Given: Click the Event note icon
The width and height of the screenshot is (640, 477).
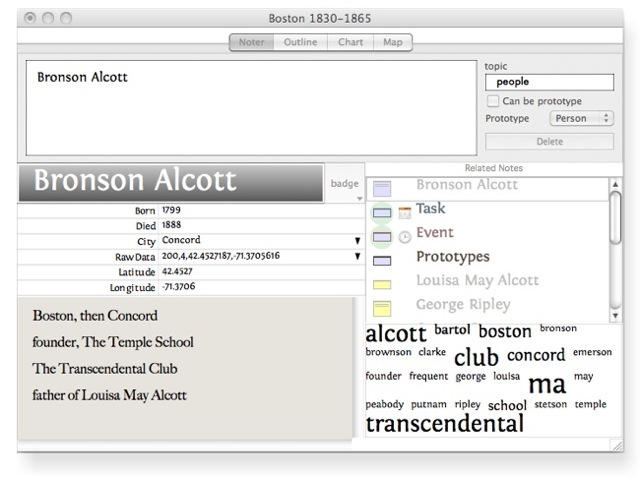Looking at the screenshot, I should click(x=381, y=237).
